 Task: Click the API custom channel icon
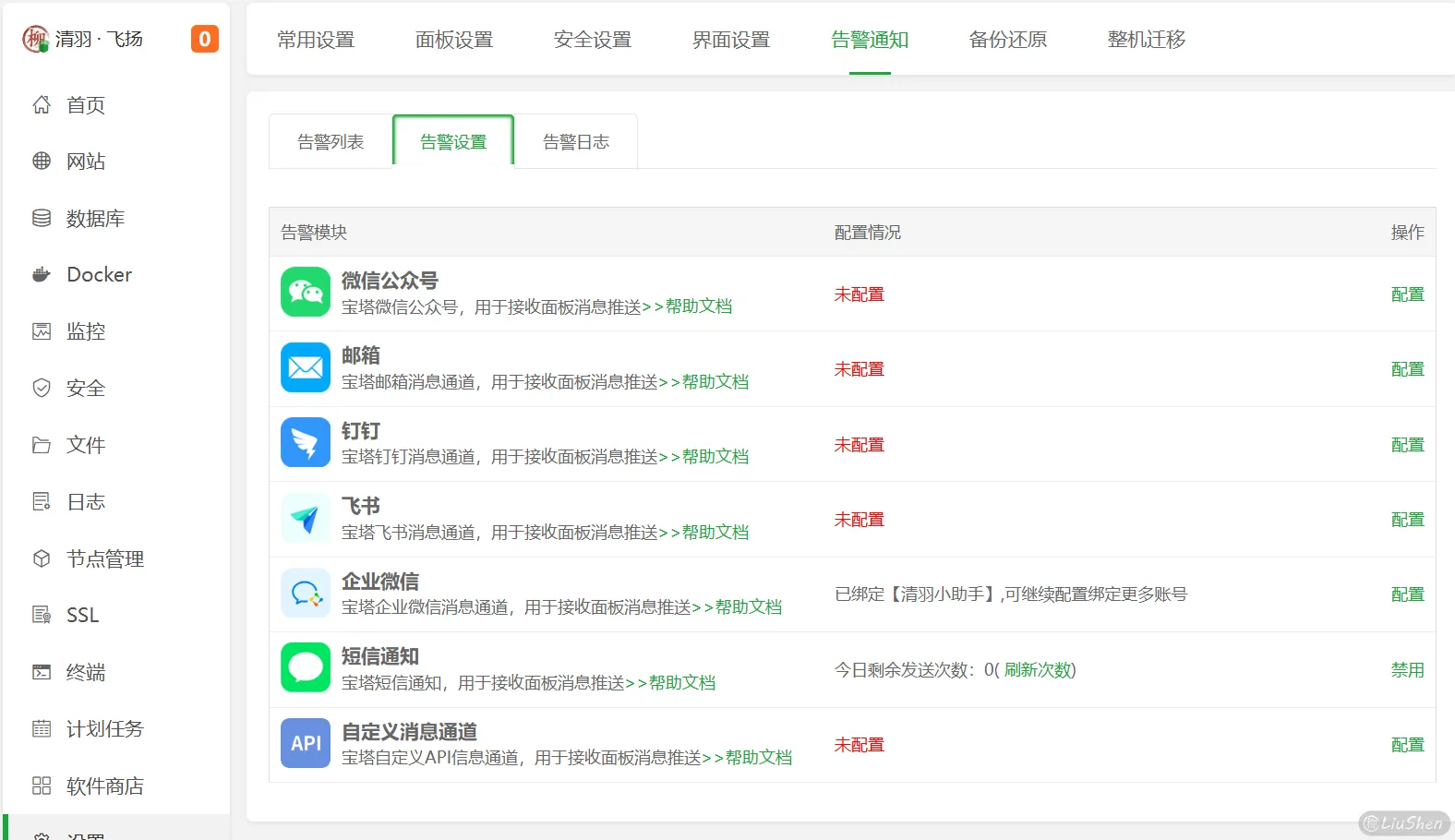306,743
